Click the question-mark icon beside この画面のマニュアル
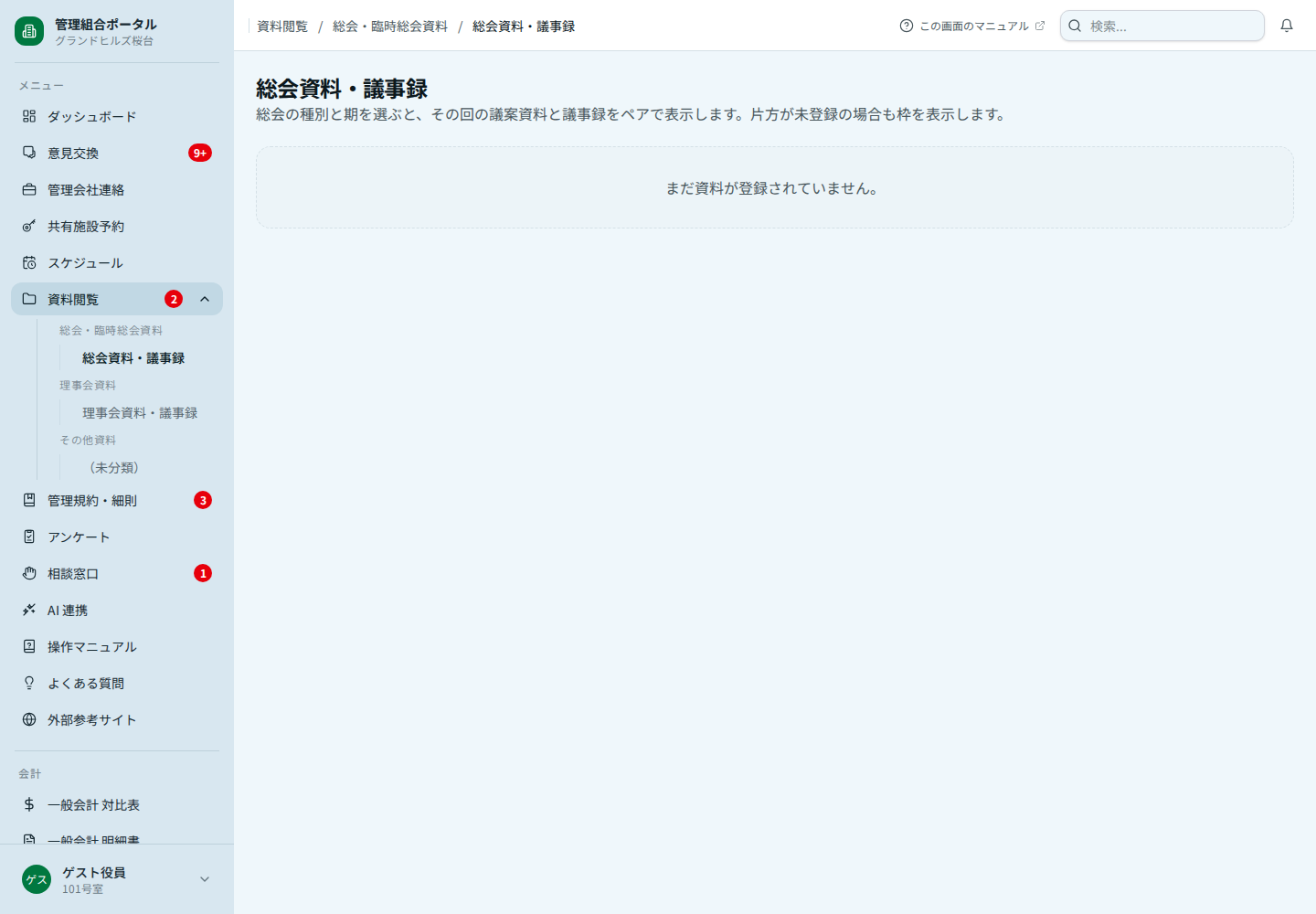Image resolution: width=1316 pixels, height=914 pixels. point(907,26)
